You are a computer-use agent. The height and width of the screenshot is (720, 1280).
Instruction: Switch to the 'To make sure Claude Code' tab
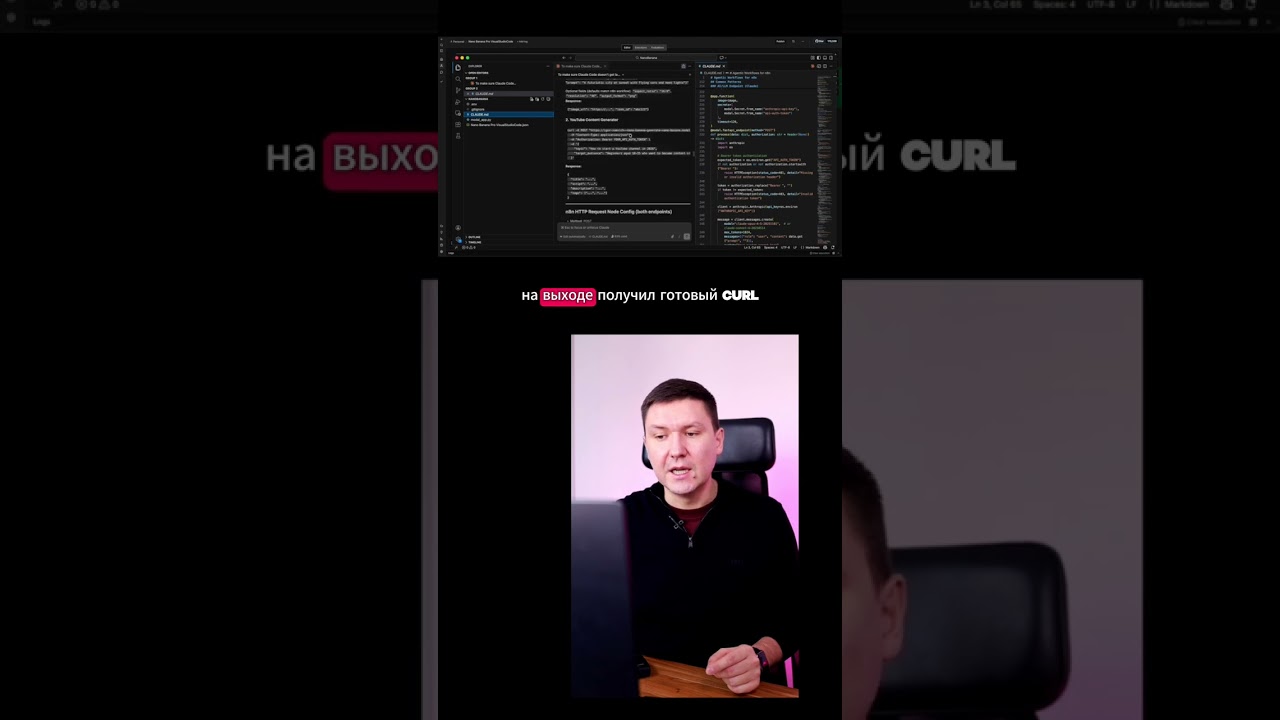pos(581,66)
